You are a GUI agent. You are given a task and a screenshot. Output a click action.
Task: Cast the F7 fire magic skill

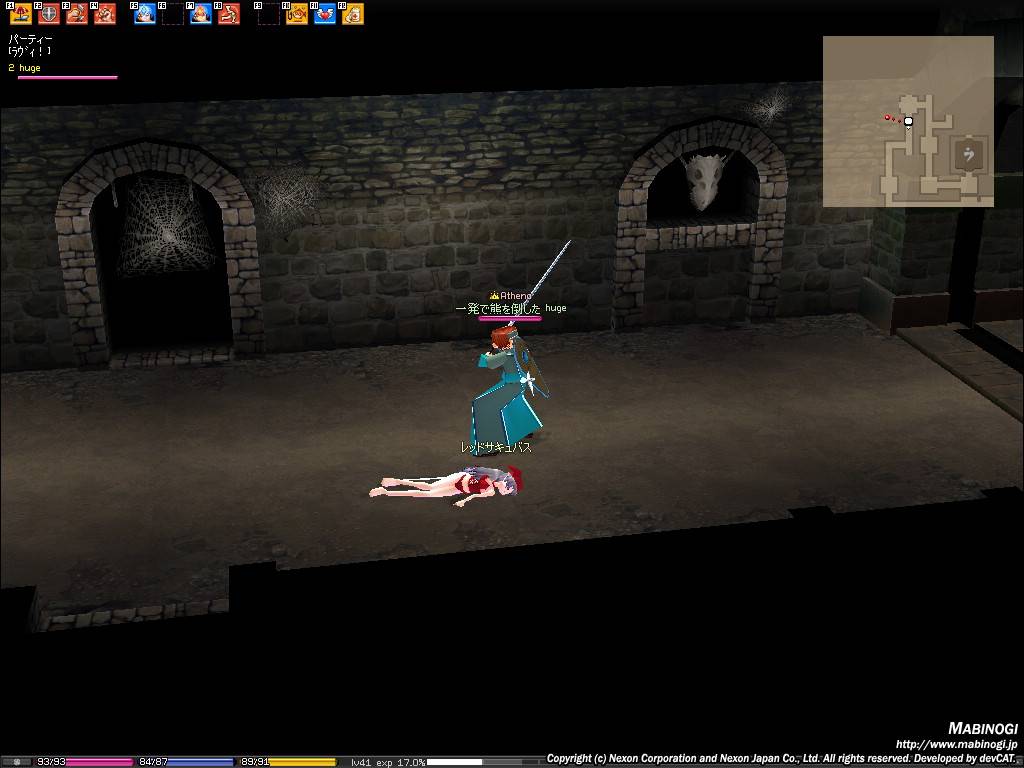tap(200, 14)
